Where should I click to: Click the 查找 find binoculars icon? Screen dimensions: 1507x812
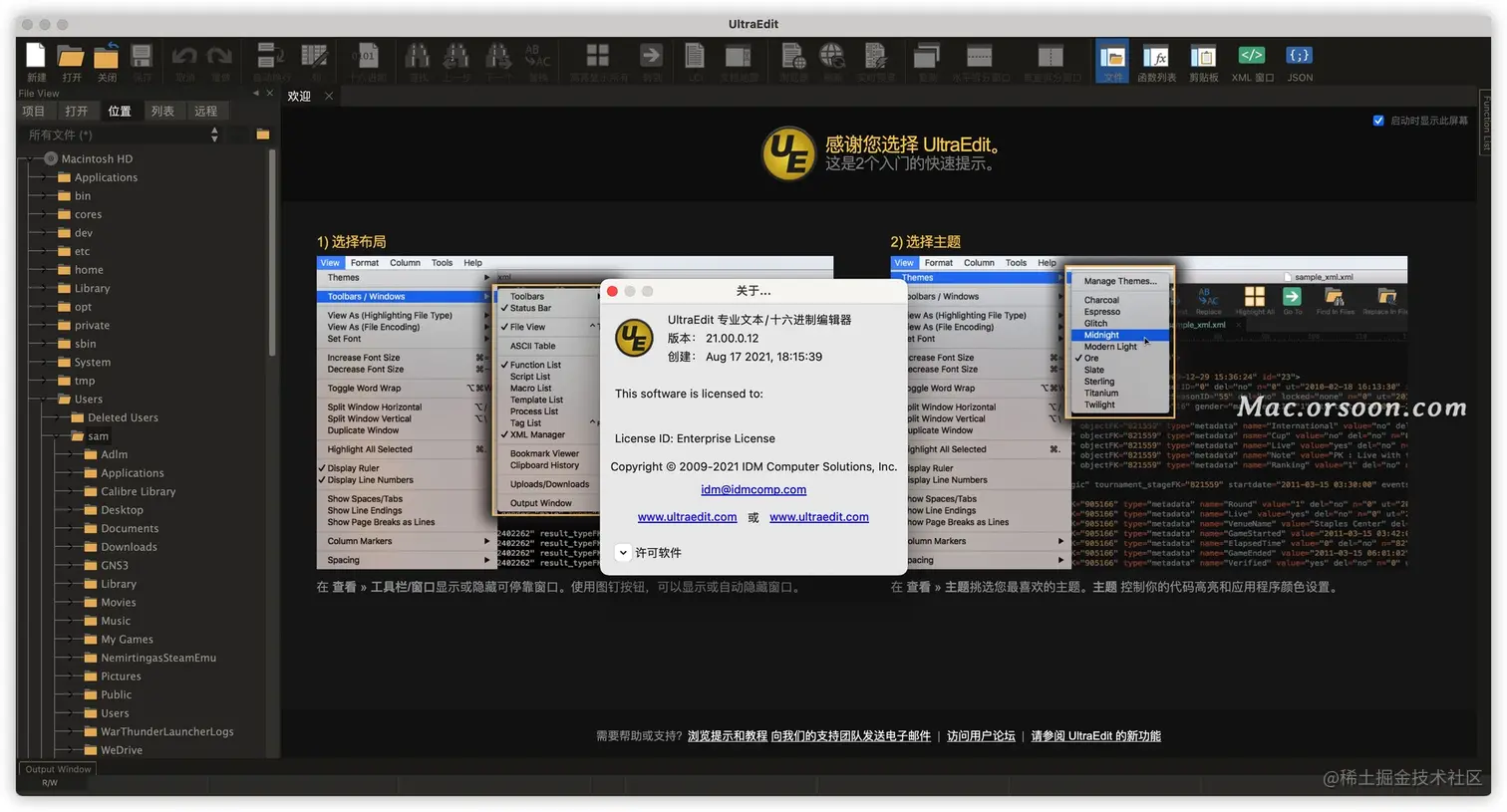(x=418, y=56)
